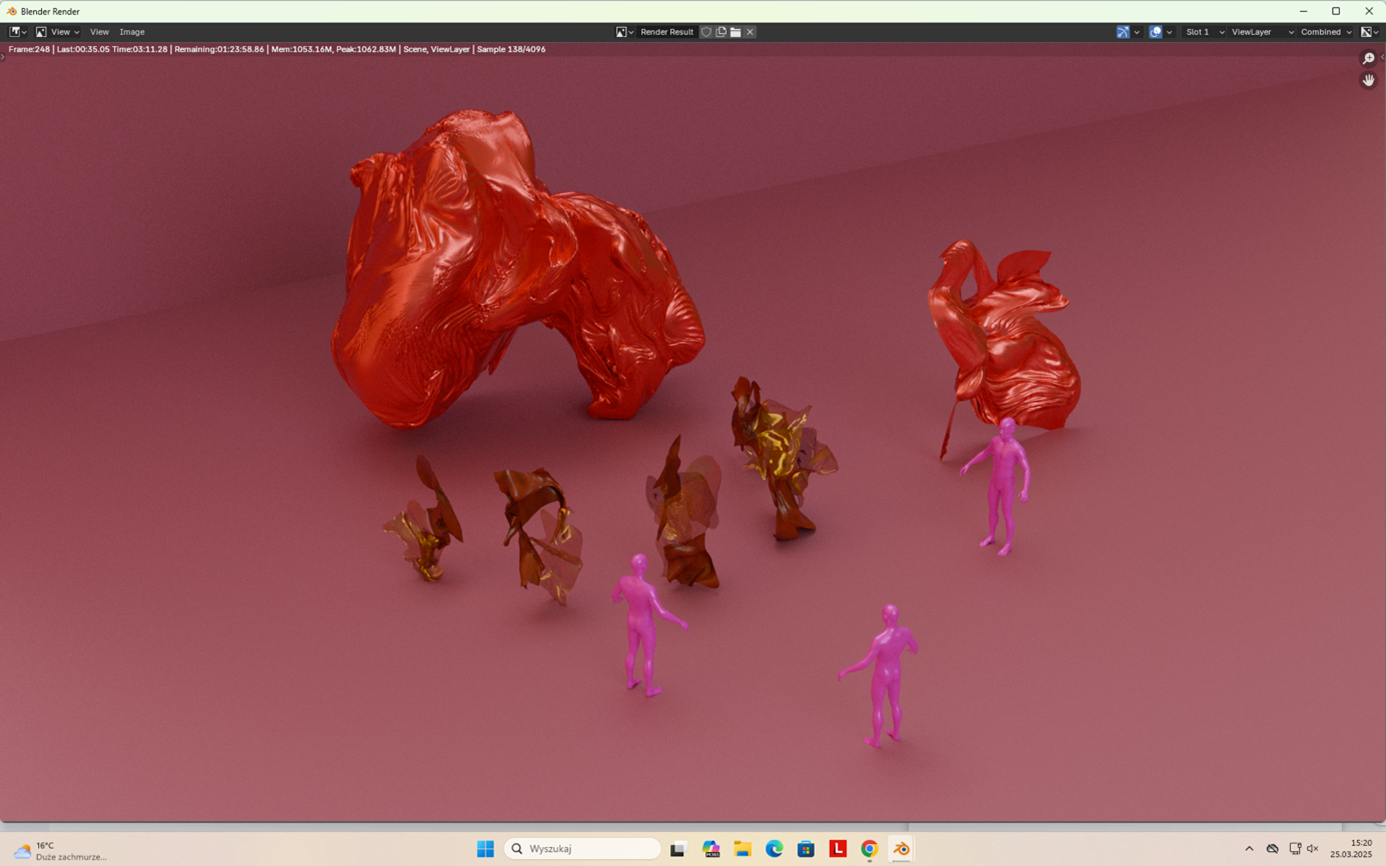This screenshot has width=1386, height=866.
Task: Open the image browse dropdown icon
Action: 624,32
